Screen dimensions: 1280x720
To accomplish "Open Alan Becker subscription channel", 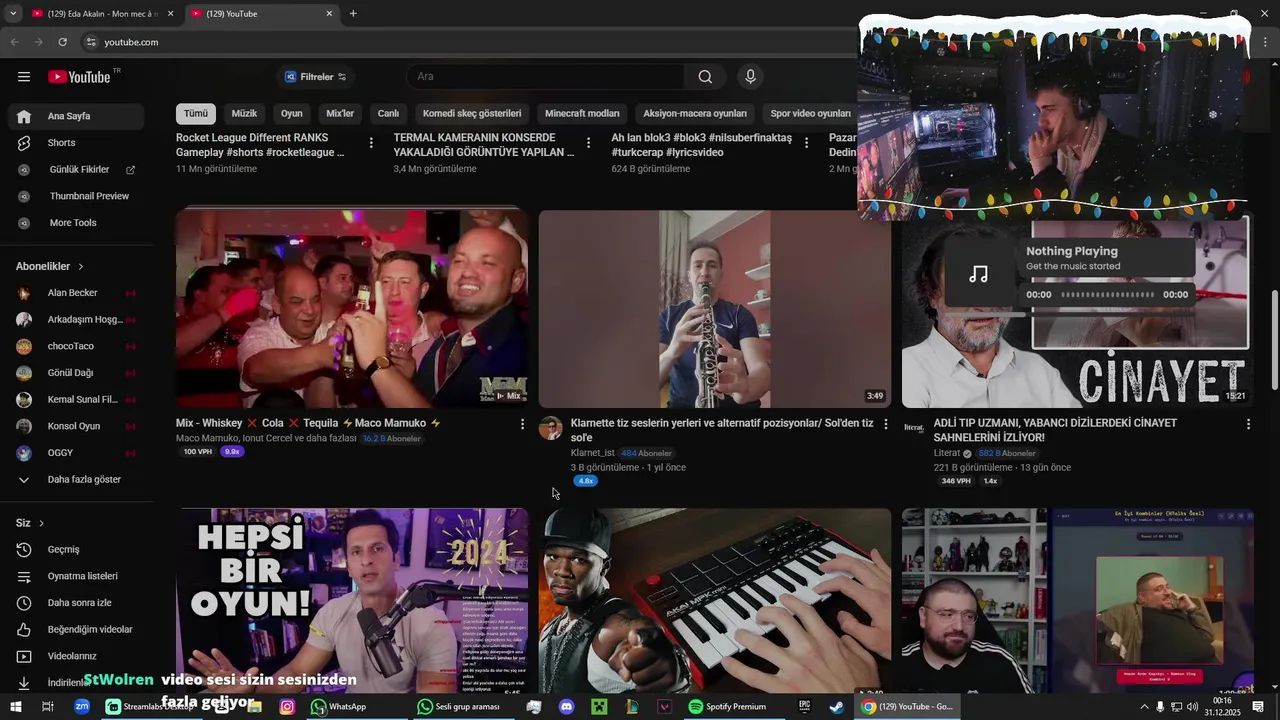I will 78,293.
